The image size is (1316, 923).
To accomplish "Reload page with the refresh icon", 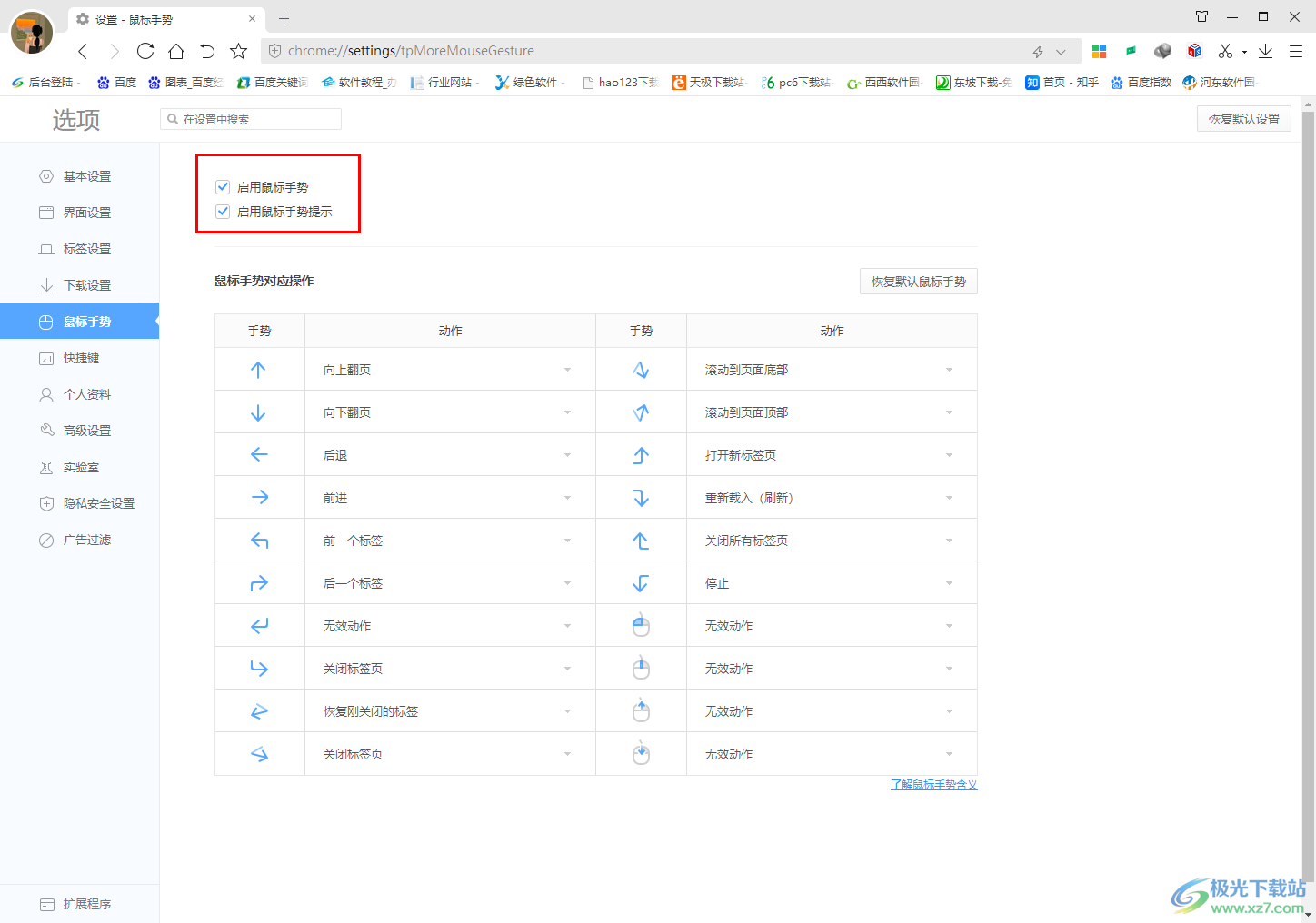I will click(145, 51).
